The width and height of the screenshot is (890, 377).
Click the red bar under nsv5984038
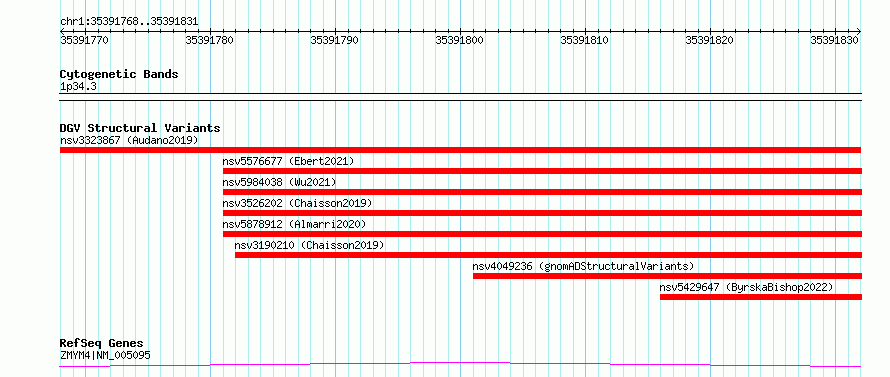pyautogui.click(x=542, y=192)
